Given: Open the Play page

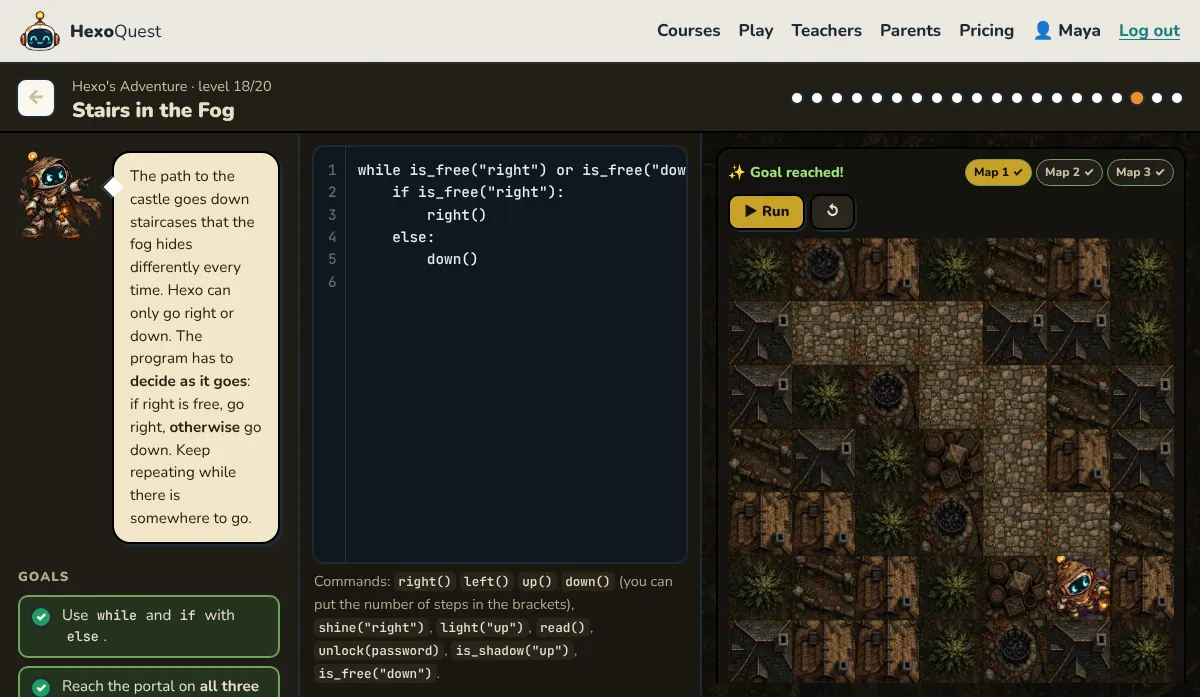Looking at the screenshot, I should click(x=756, y=31).
